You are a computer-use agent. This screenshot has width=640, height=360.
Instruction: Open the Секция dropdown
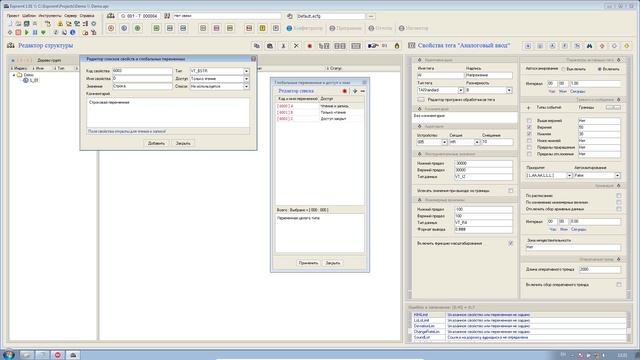(477, 142)
